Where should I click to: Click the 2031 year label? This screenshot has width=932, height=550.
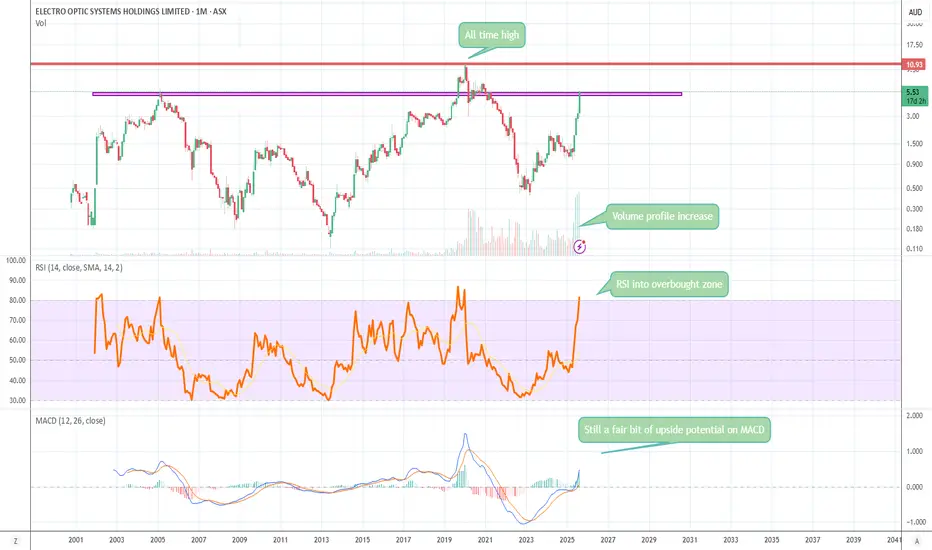(689, 540)
